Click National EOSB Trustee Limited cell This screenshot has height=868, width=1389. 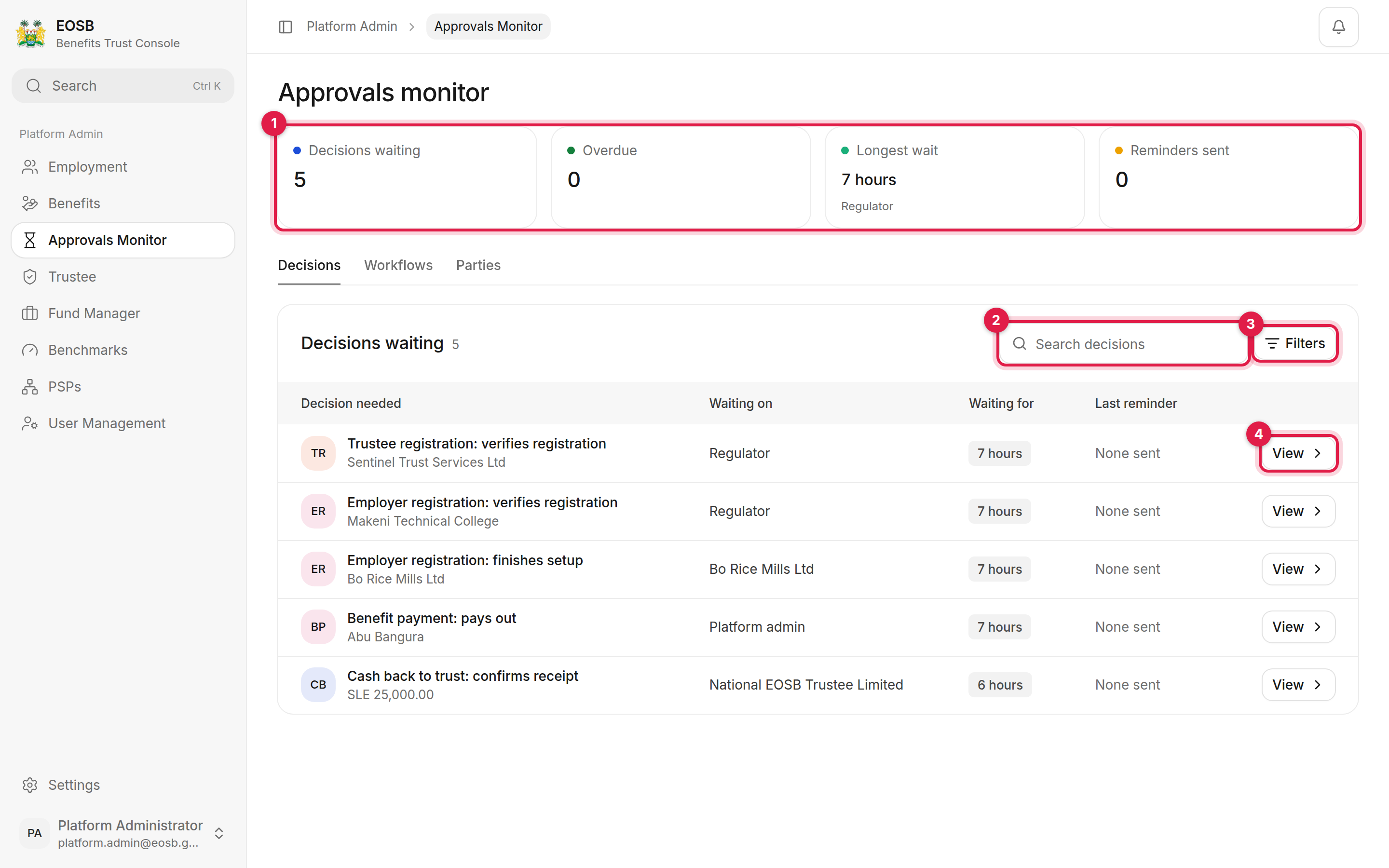[x=806, y=685]
